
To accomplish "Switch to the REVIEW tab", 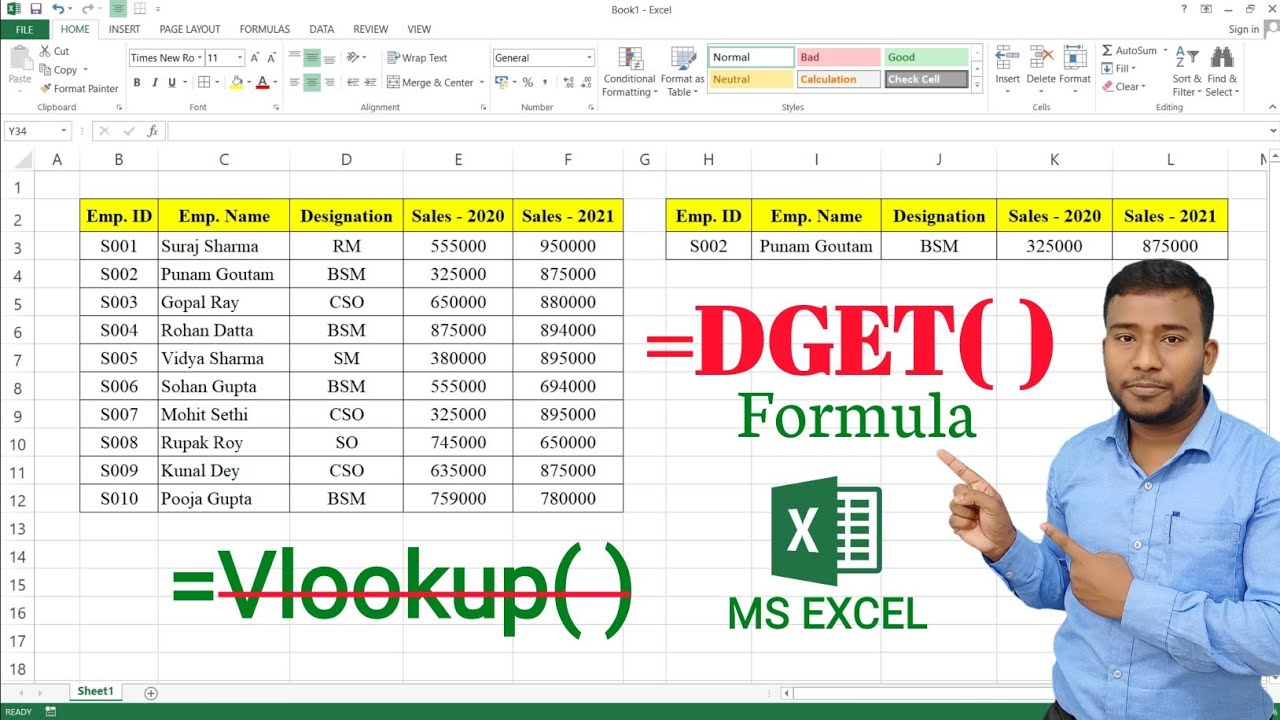I will coord(371,30).
